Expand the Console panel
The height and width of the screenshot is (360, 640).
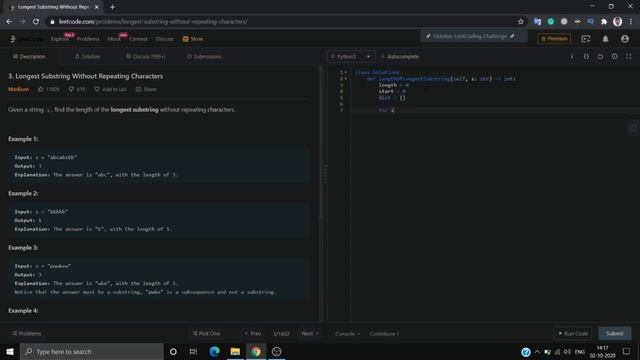[347, 334]
